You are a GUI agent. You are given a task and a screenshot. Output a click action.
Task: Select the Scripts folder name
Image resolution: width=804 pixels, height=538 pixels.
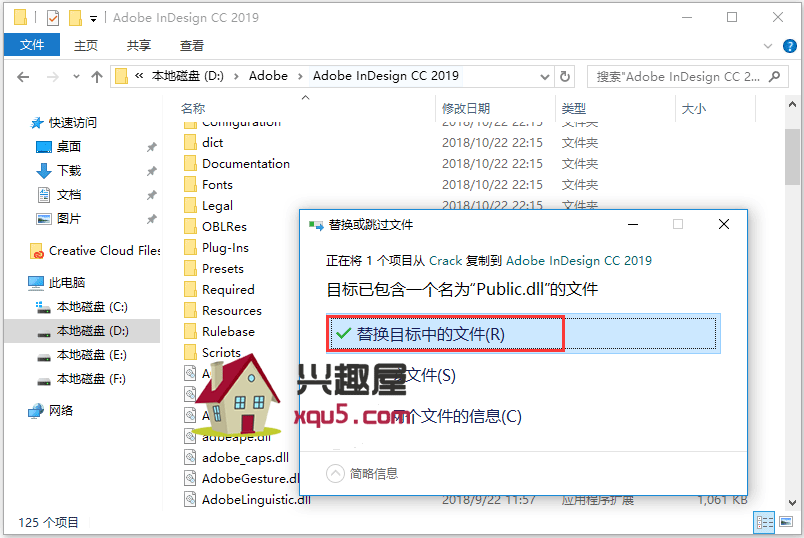(x=222, y=352)
